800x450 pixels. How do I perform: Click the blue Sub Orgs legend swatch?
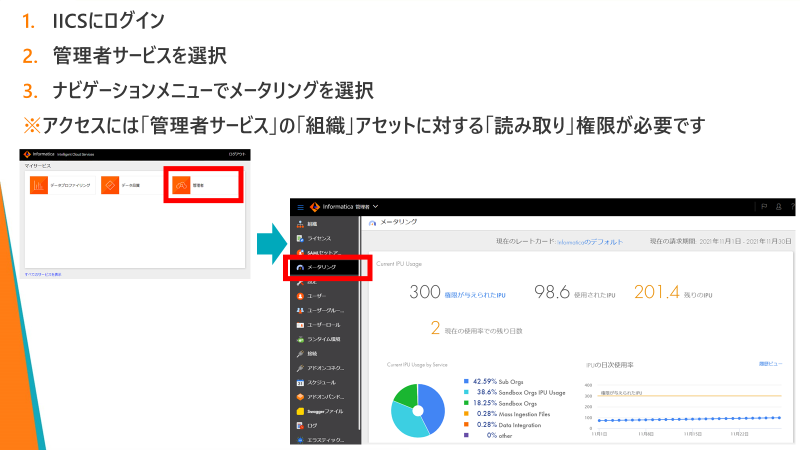point(466,381)
